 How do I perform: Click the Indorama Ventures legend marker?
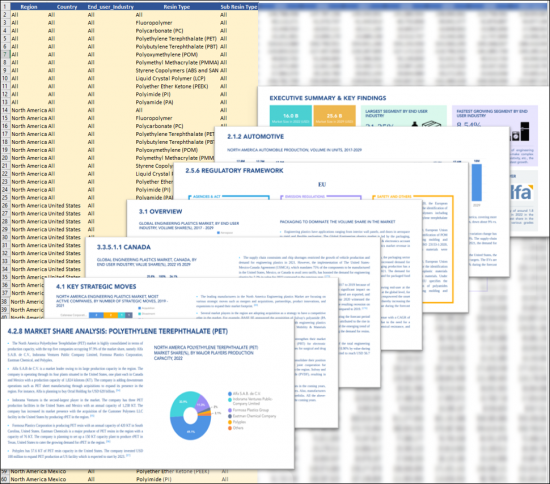[230, 399]
